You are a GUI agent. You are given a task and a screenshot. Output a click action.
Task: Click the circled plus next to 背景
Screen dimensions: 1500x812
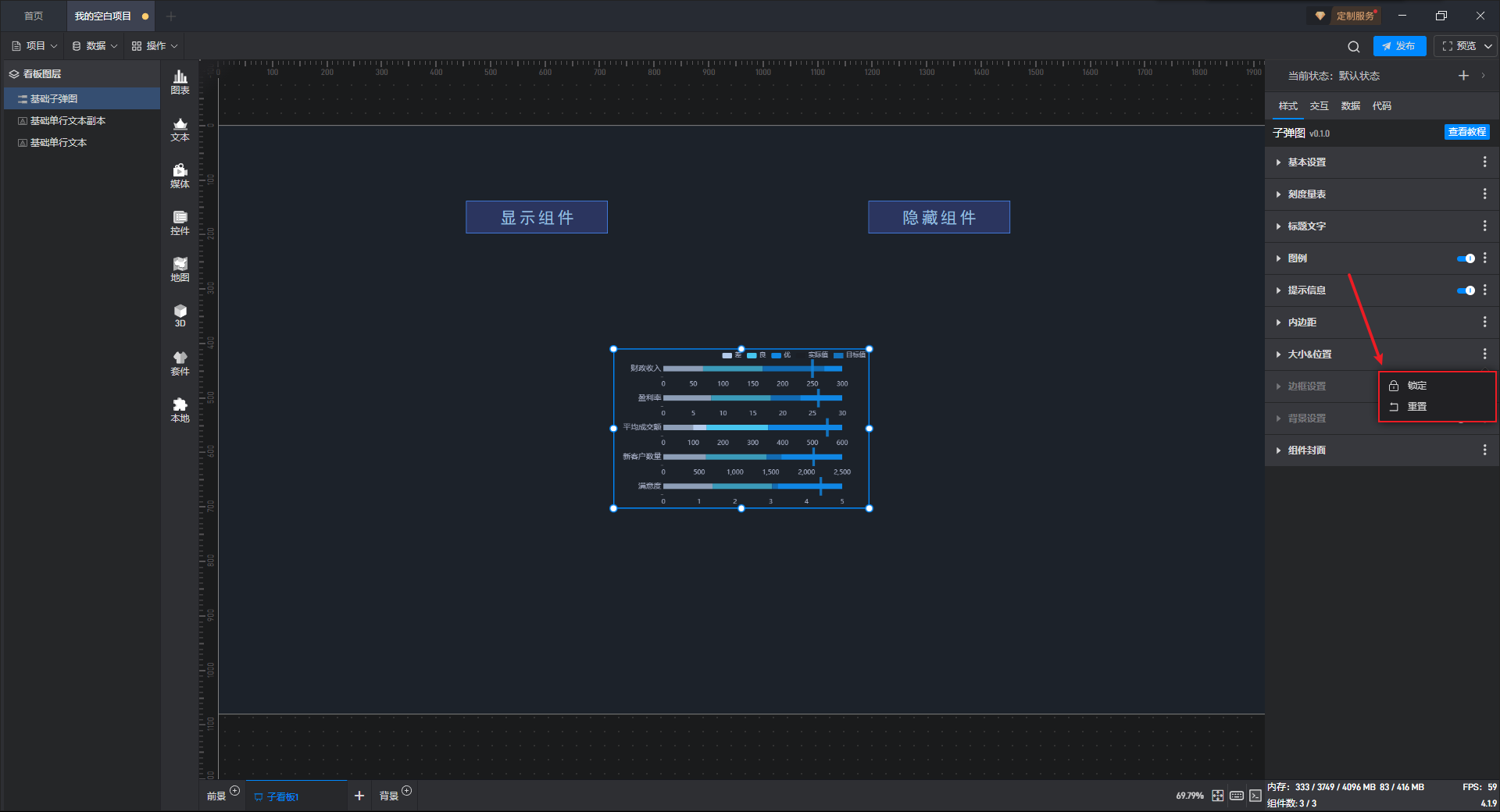point(406,791)
